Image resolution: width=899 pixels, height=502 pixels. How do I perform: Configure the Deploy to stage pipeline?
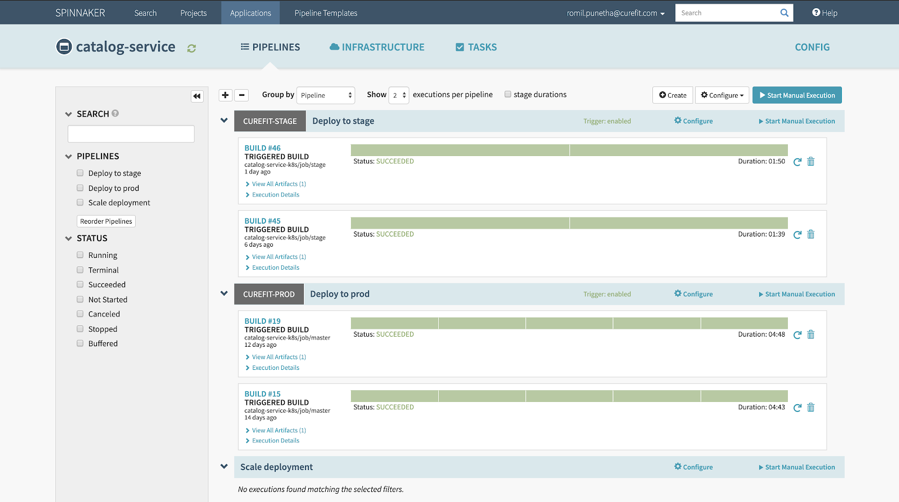[694, 121]
